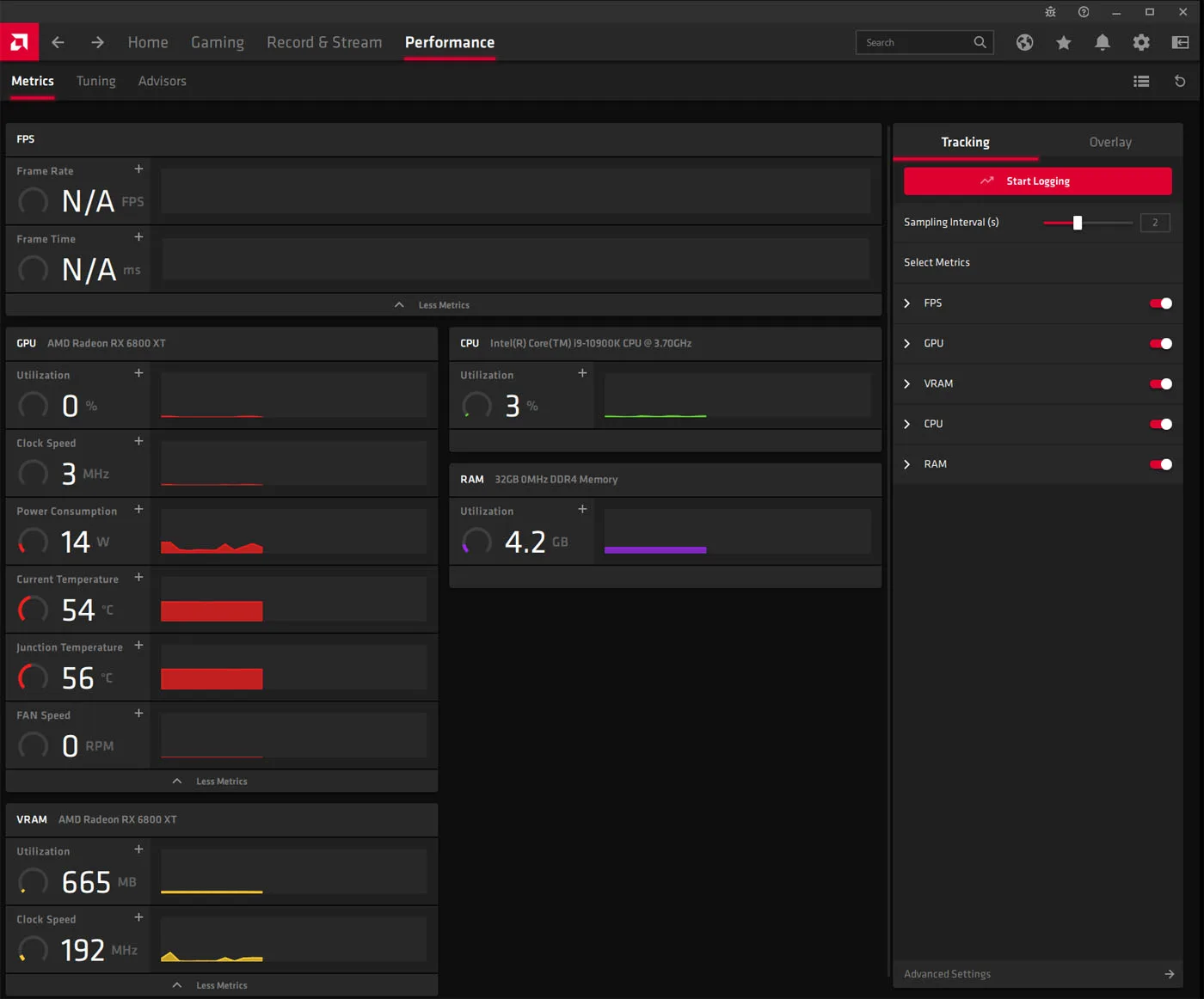Toggle the sidebar panel icon
The image size is (1204, 999).
1180,42
